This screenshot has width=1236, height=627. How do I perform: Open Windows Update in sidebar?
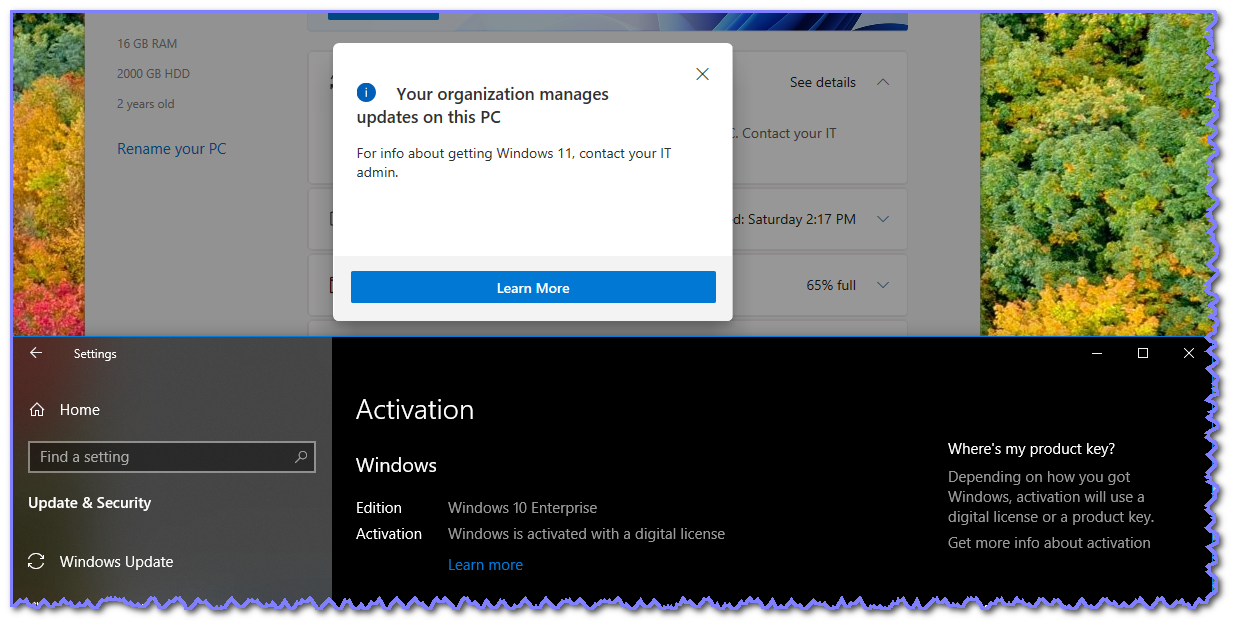[116, 562]
